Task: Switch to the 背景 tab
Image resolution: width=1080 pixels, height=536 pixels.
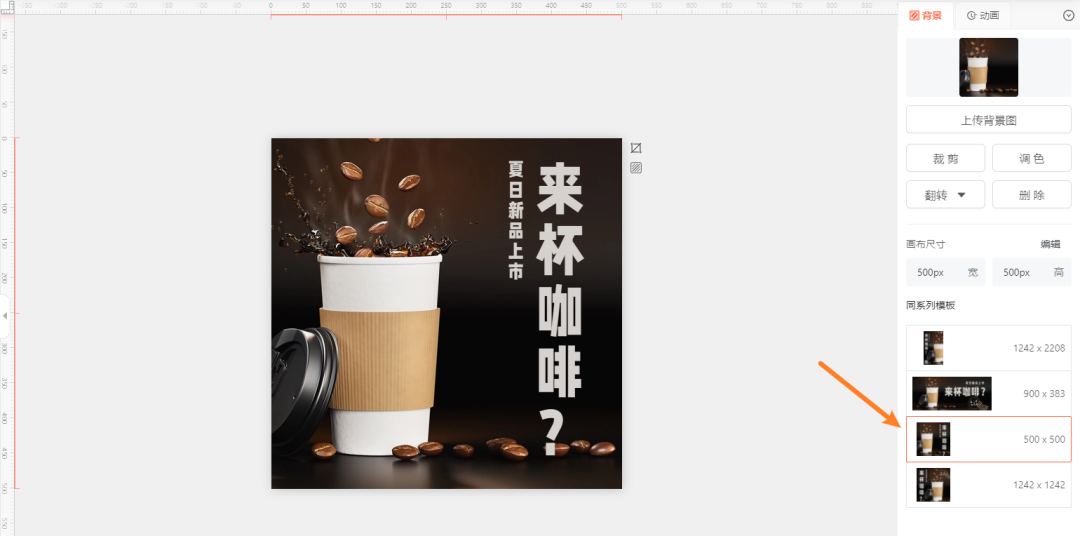Action: point(925,15)
